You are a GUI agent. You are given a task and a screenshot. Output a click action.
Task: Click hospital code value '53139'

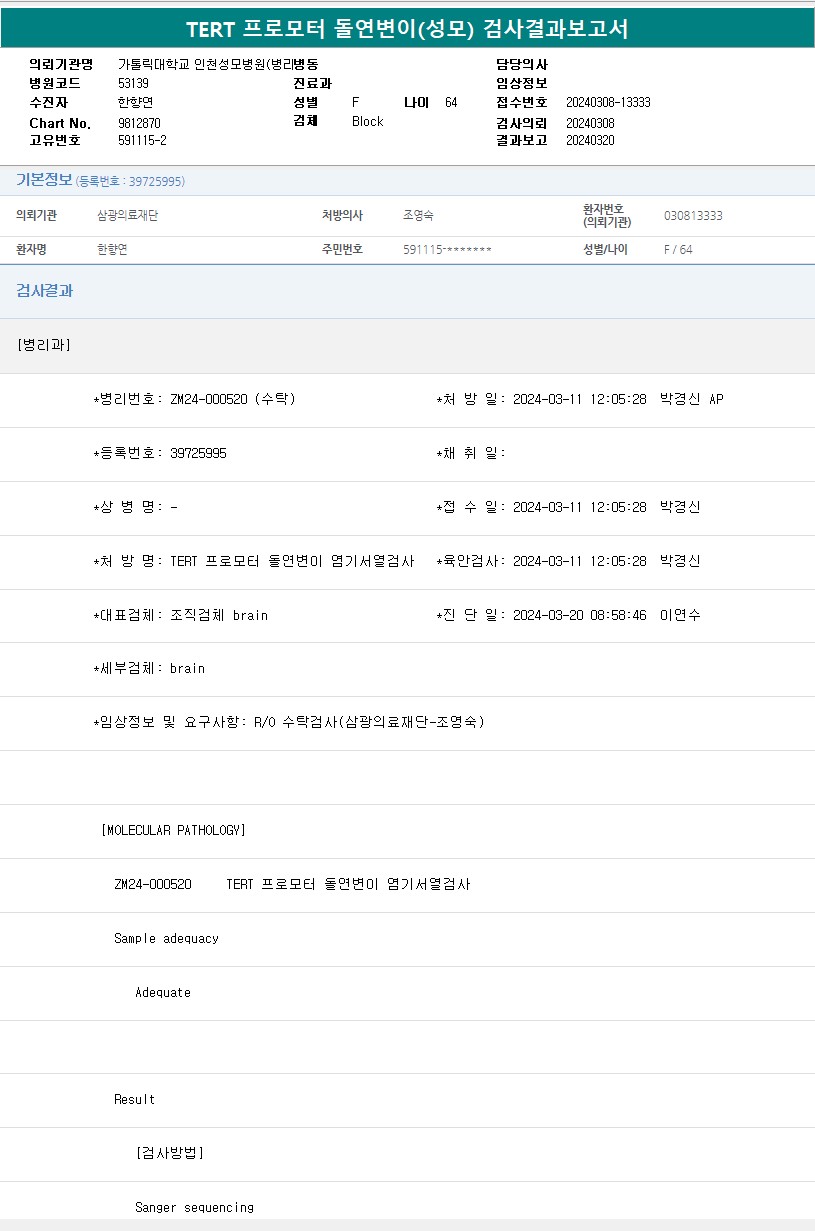point(133,83)
